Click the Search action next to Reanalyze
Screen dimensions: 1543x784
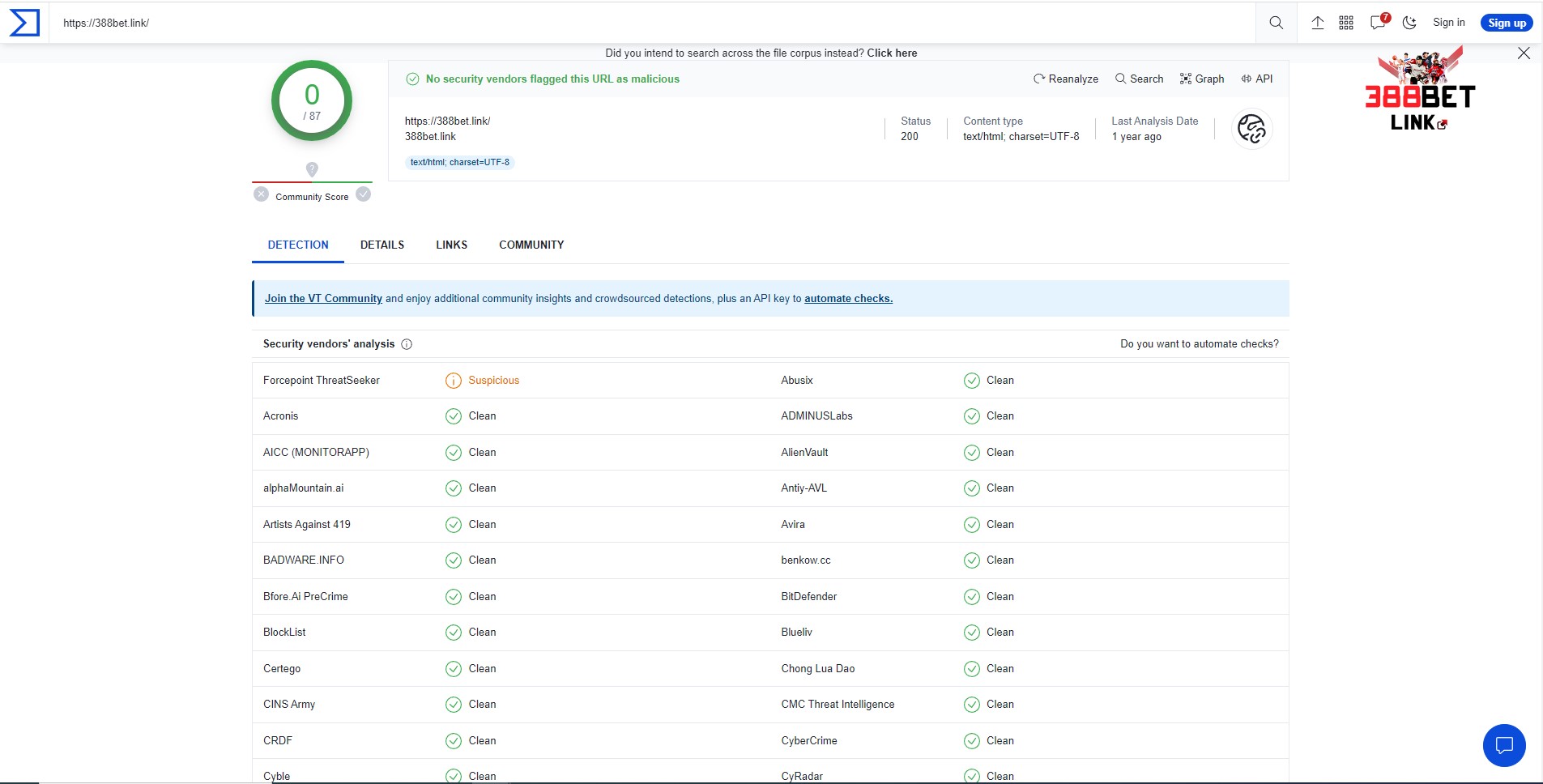1139,79
